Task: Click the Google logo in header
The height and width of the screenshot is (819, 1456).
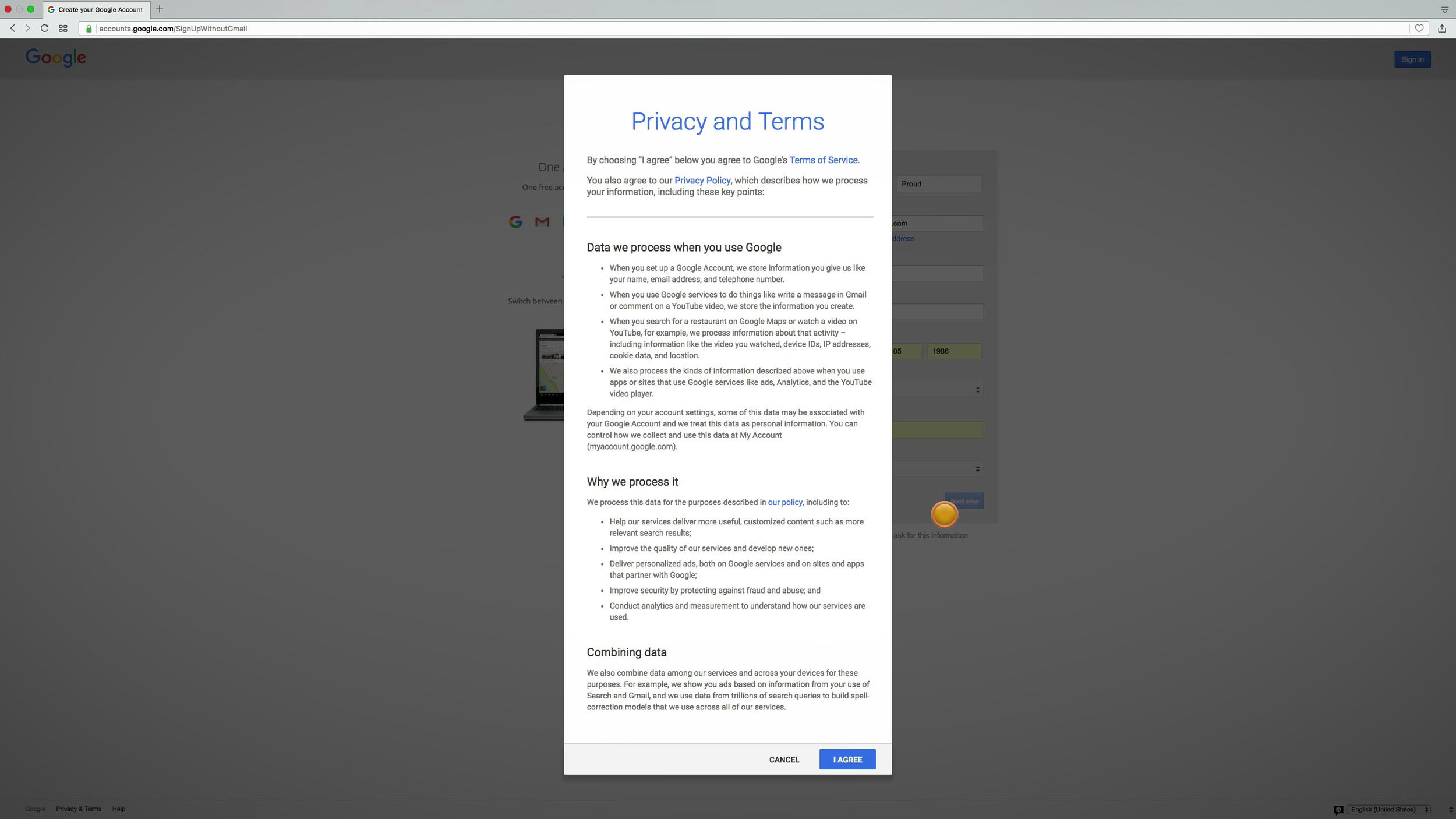Action: (x=56, y=58)
